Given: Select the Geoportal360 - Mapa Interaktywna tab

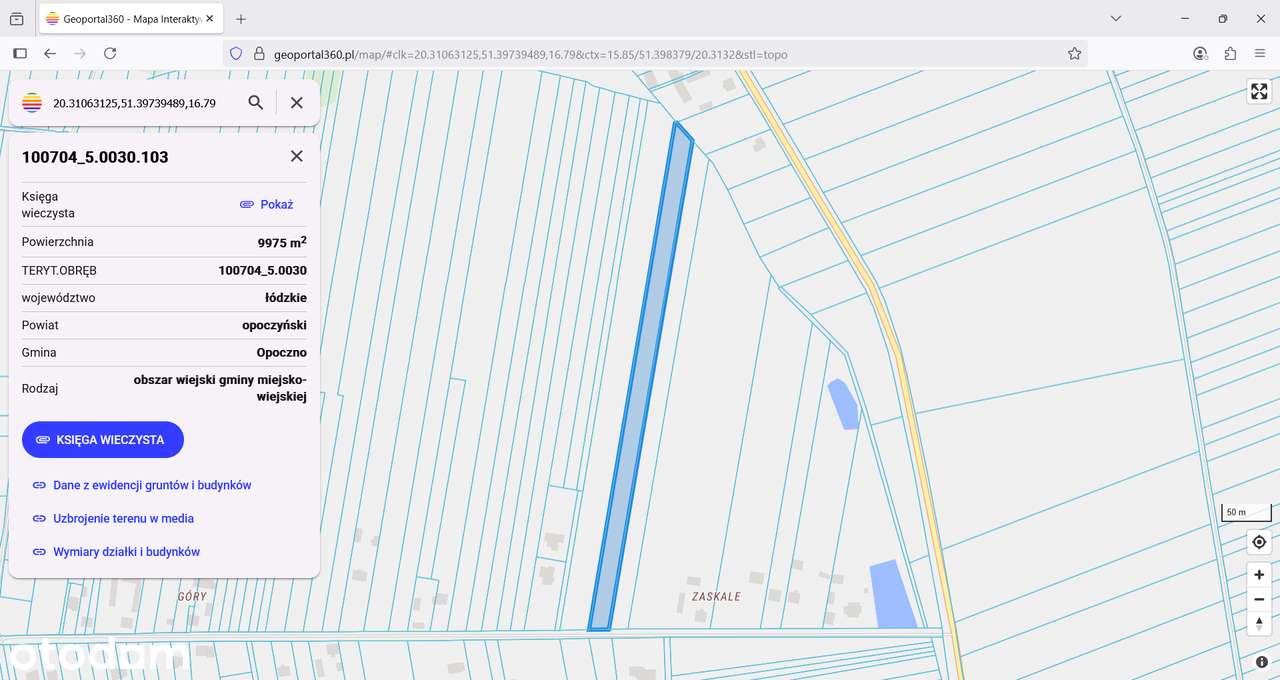Looking at the screenshot, I should click(x=130, y=19).
